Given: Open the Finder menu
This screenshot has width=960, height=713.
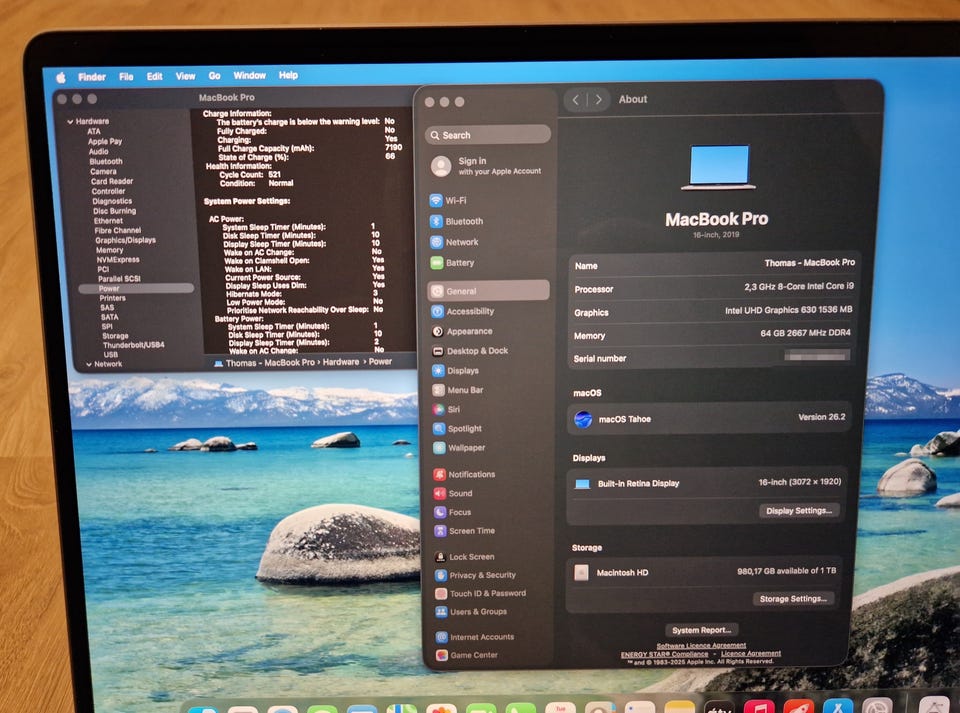Looking at the screenshot, I should (x=92, y=77).
